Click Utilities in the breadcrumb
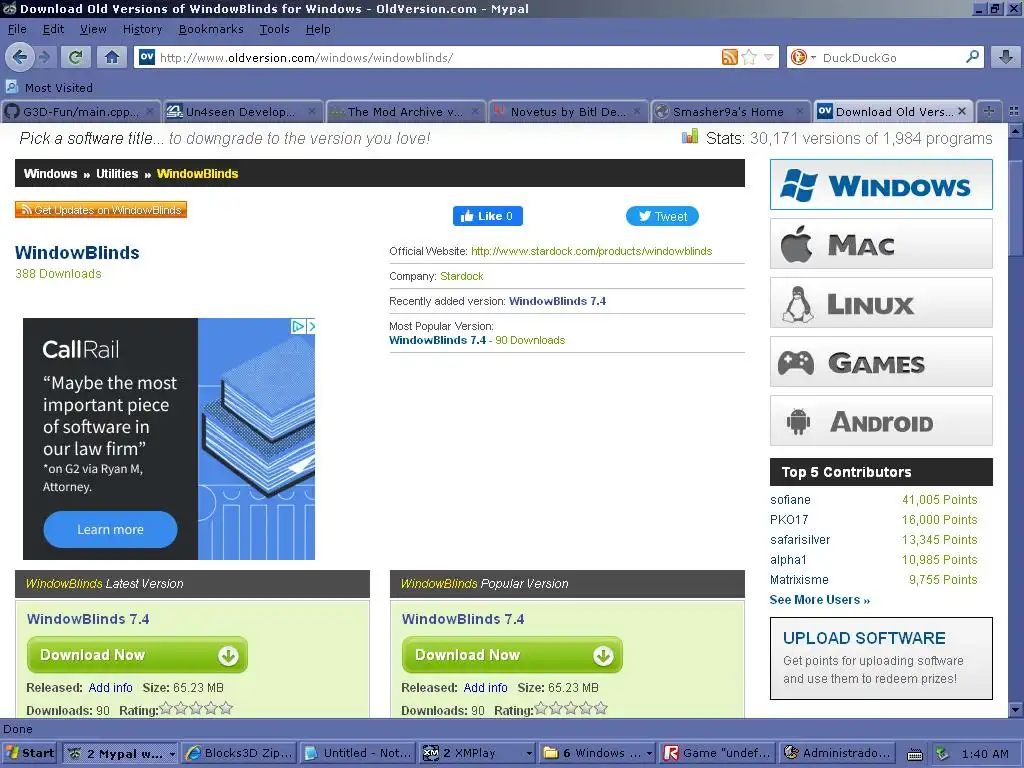1024x768 pixels. [117, 174]
